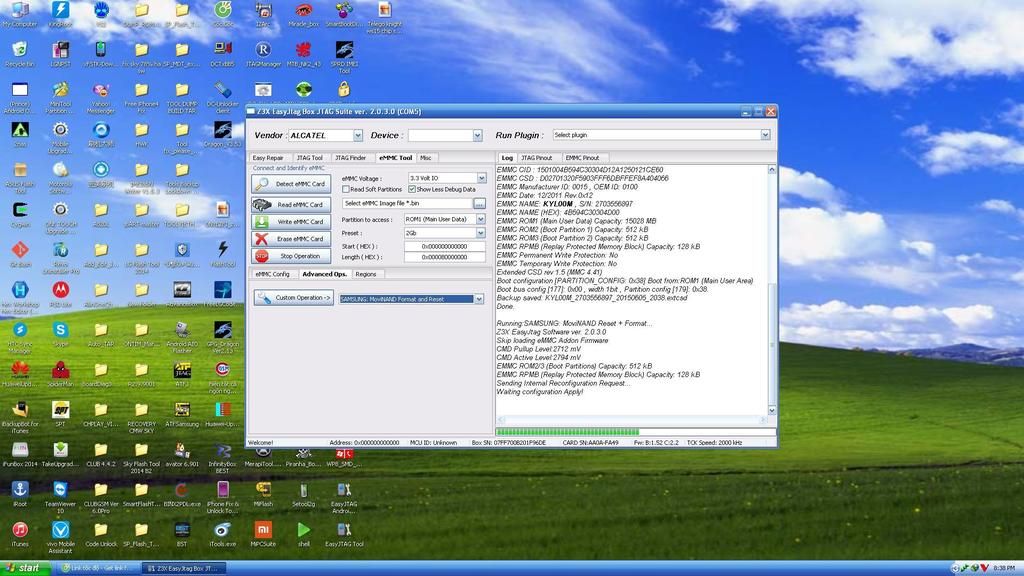Select the DC-Unlocker client desktop icon
The image size is (1024, 576).
(223, 99)
